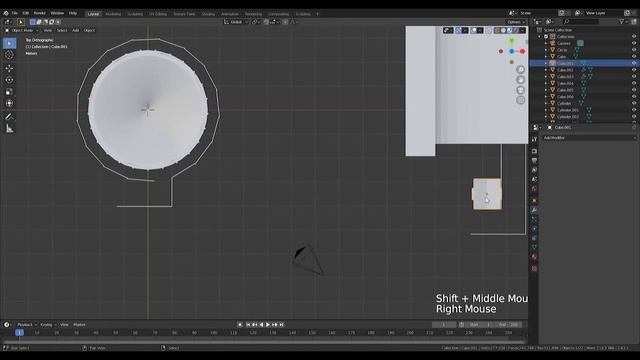Toggle the camera view gizmo
The width and height of the screenshot is (640, 360).
point(520,90)
